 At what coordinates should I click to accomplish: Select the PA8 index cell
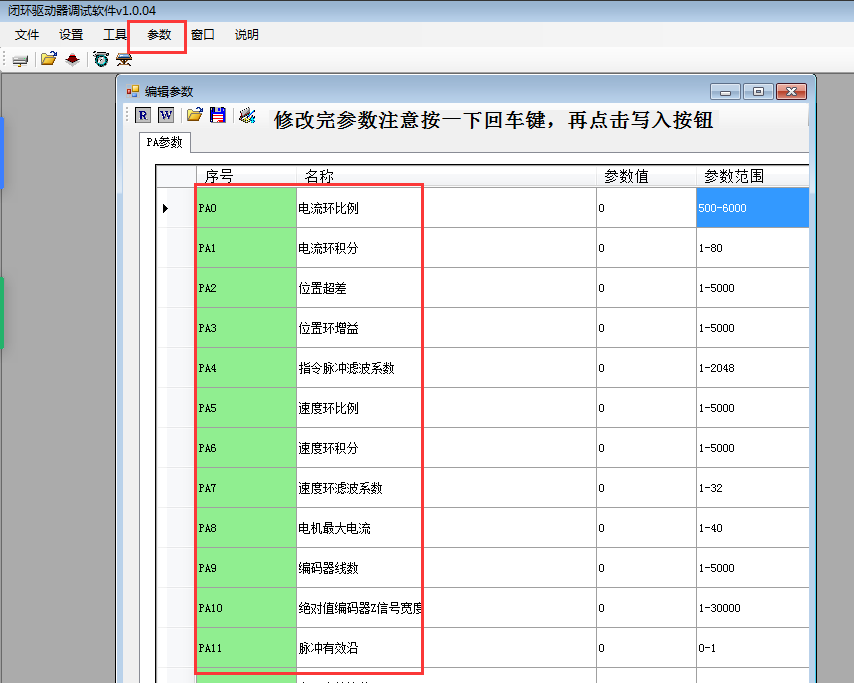(x=246, y=528)
